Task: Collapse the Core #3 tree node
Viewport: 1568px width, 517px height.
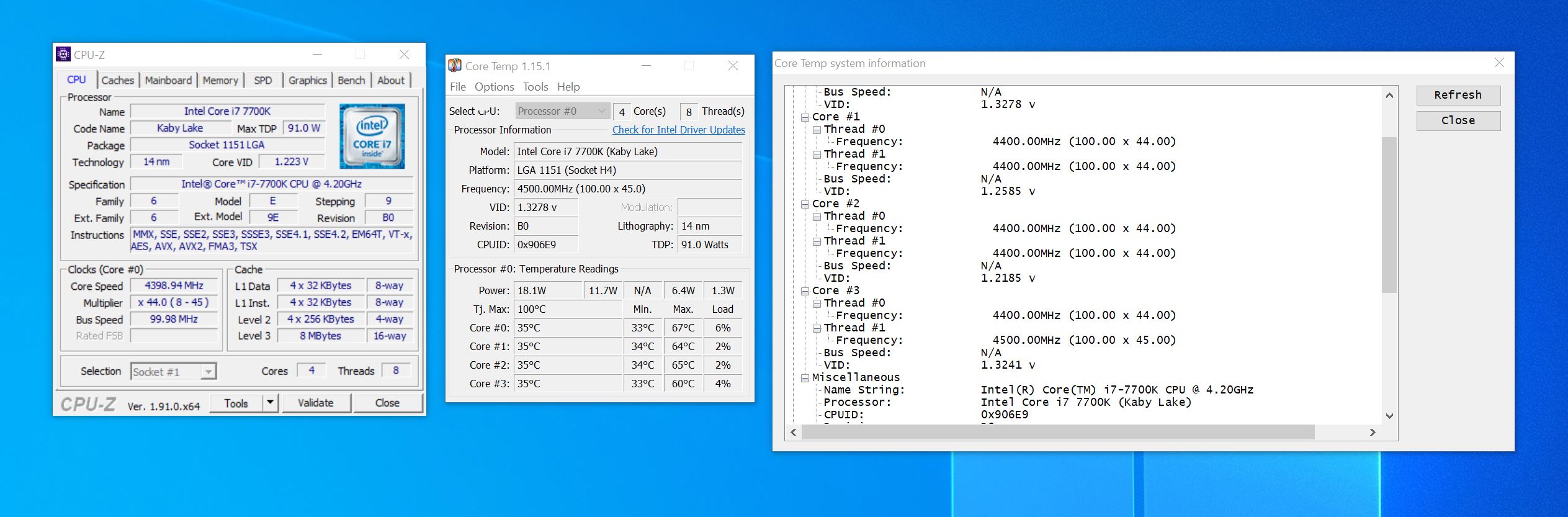Action: click(x=805, y=290)
